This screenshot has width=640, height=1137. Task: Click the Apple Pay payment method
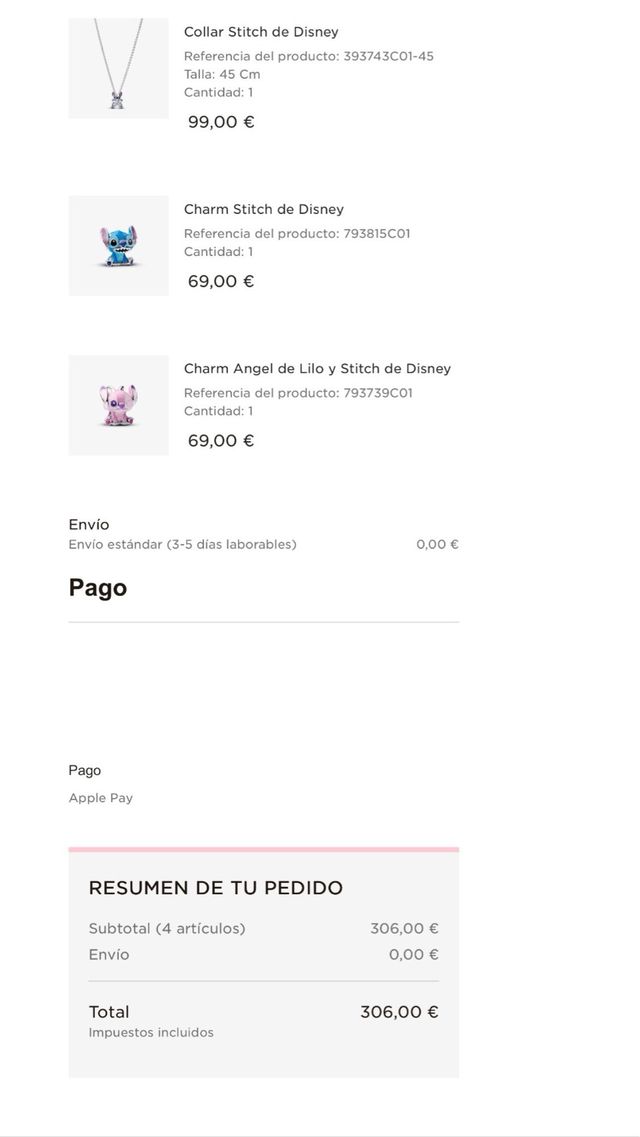[100, 798]
